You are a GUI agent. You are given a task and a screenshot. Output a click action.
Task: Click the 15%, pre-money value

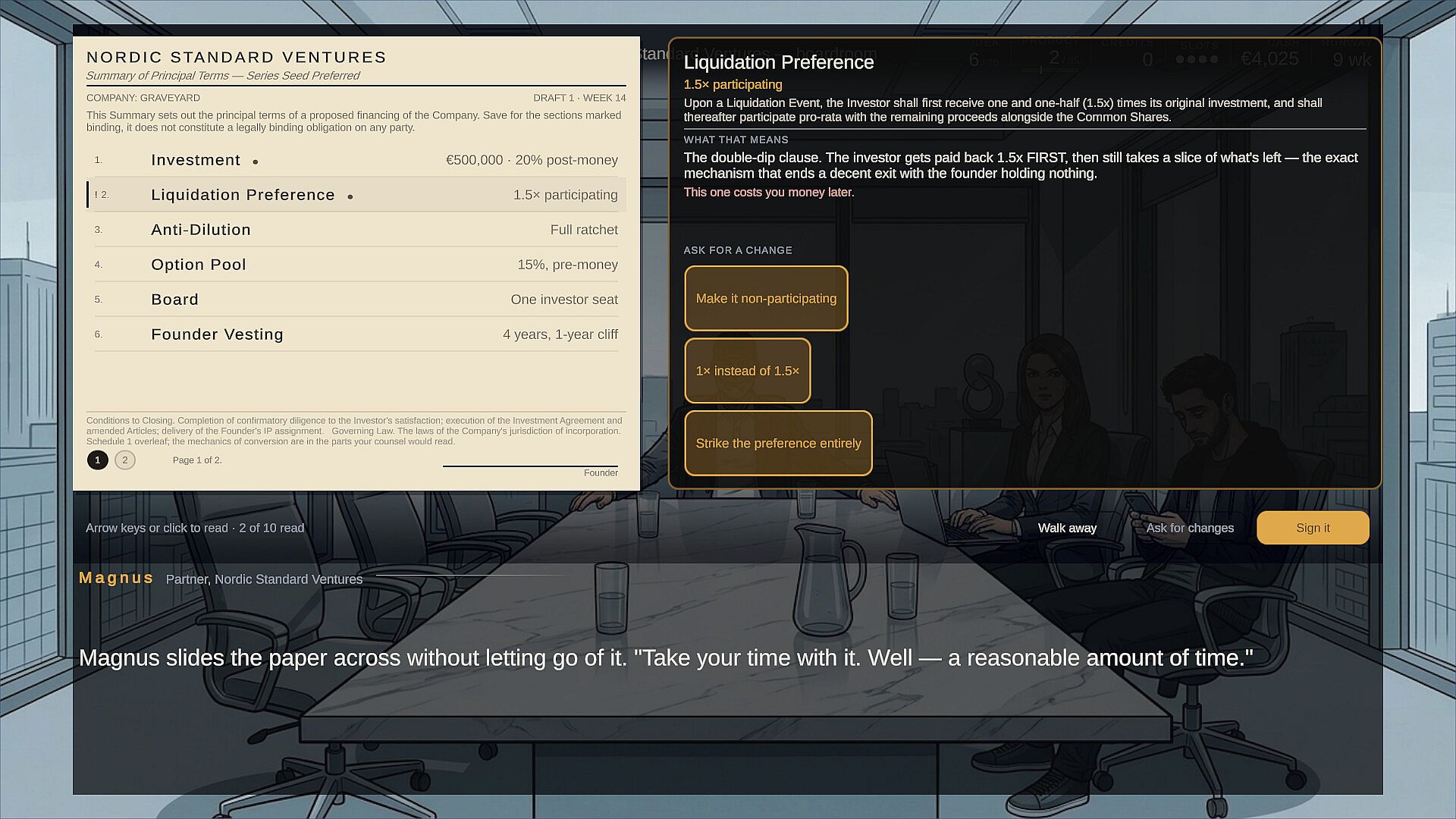(x=567, y=265)
